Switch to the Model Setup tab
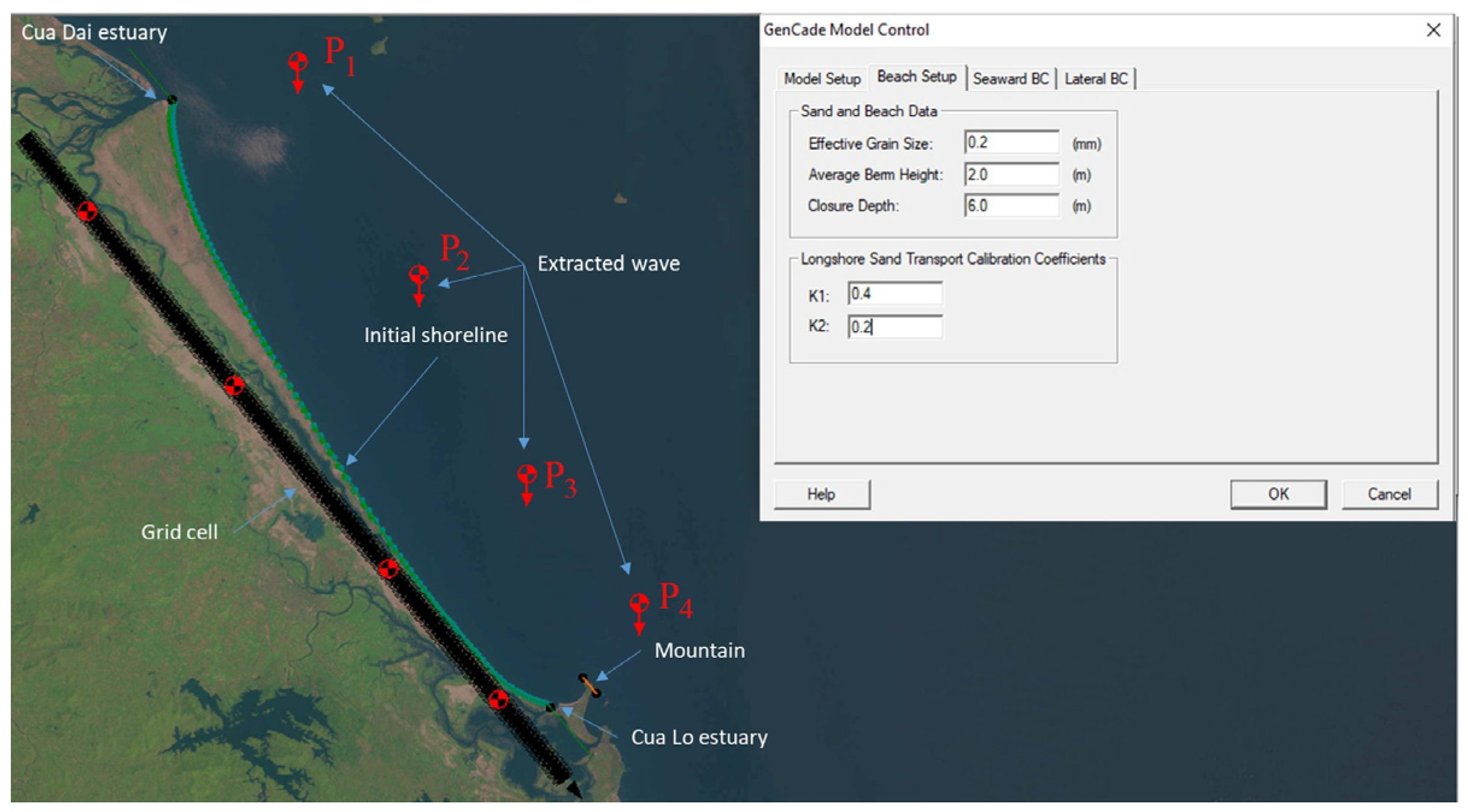 tap(821, 79)
